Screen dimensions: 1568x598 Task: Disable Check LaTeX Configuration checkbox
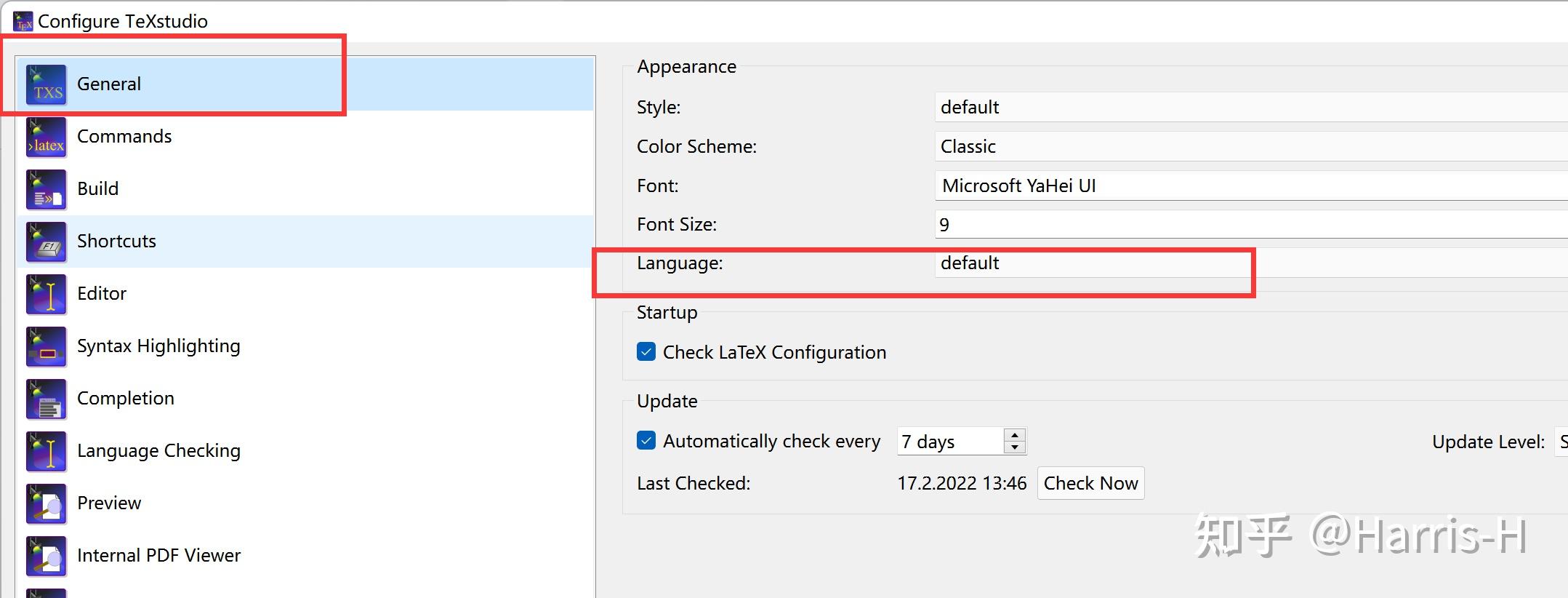[646, 352]
